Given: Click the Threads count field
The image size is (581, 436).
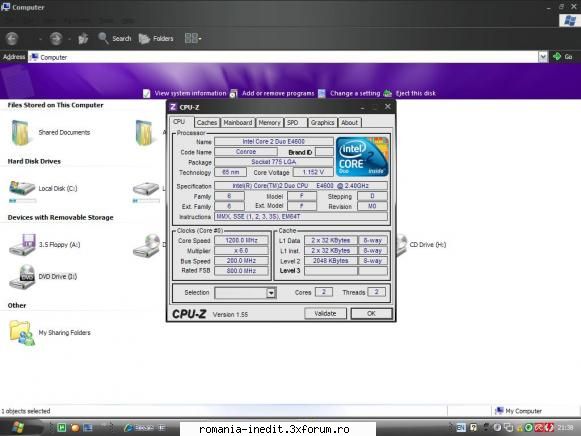Looking at the screenshot, I should coord(376,292).
